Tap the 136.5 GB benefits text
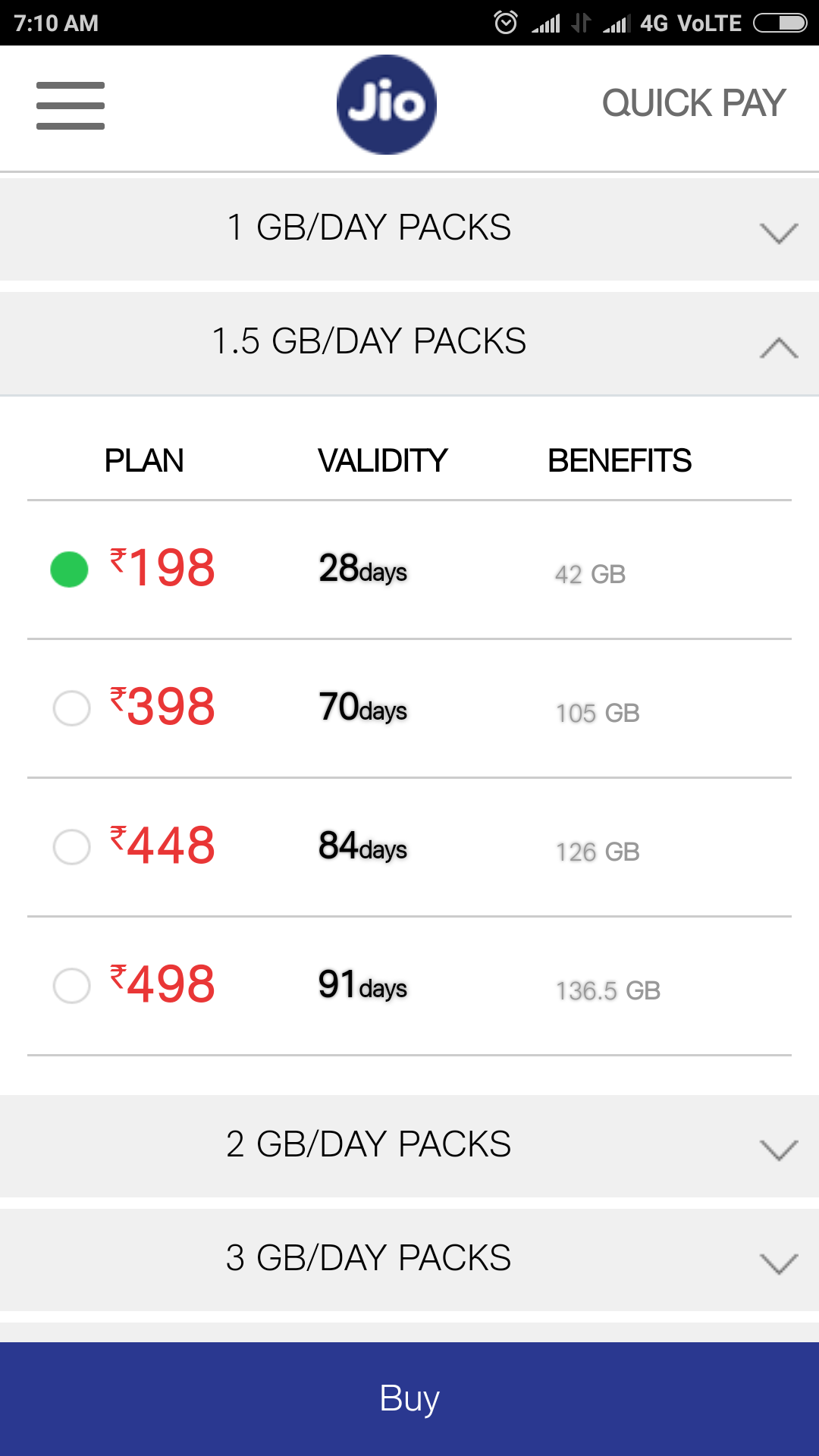The image size is (819, 1456). 607,990
